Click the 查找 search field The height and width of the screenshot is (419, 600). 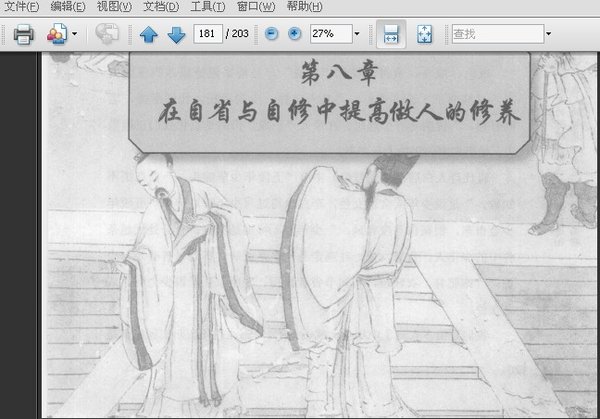click(x=497, y=34)
